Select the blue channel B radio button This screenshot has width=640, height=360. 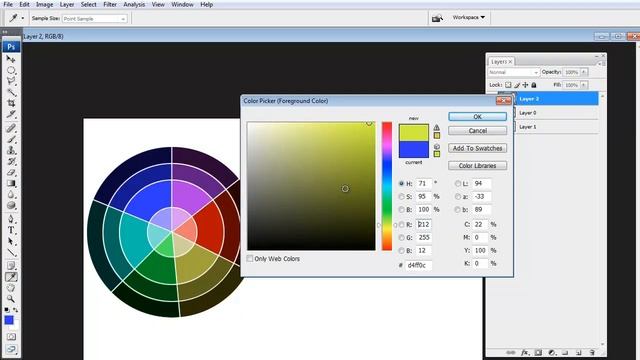401,251
